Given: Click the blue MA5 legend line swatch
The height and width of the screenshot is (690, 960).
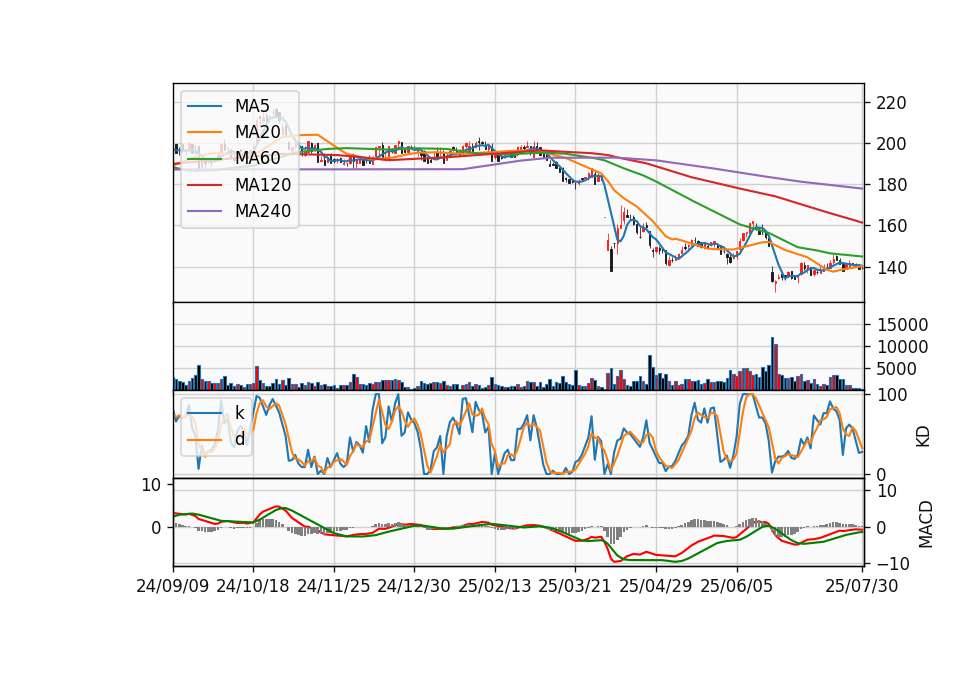Looking at the screenshot, I should click(204, 106).
